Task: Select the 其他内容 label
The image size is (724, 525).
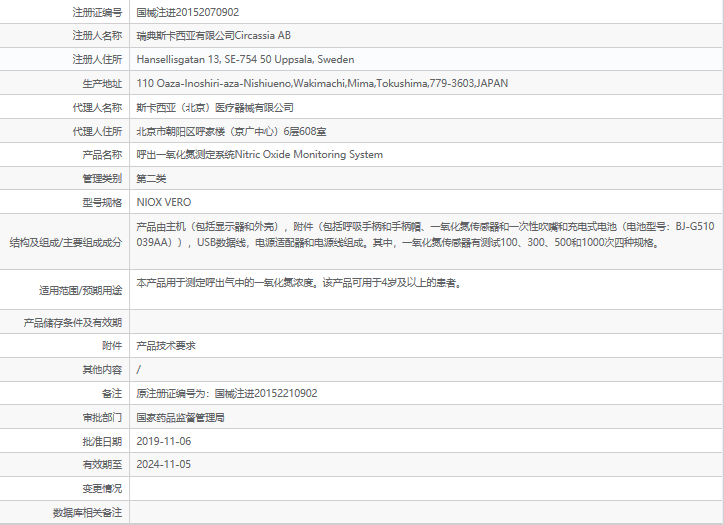Action: (x=102, y=370)
